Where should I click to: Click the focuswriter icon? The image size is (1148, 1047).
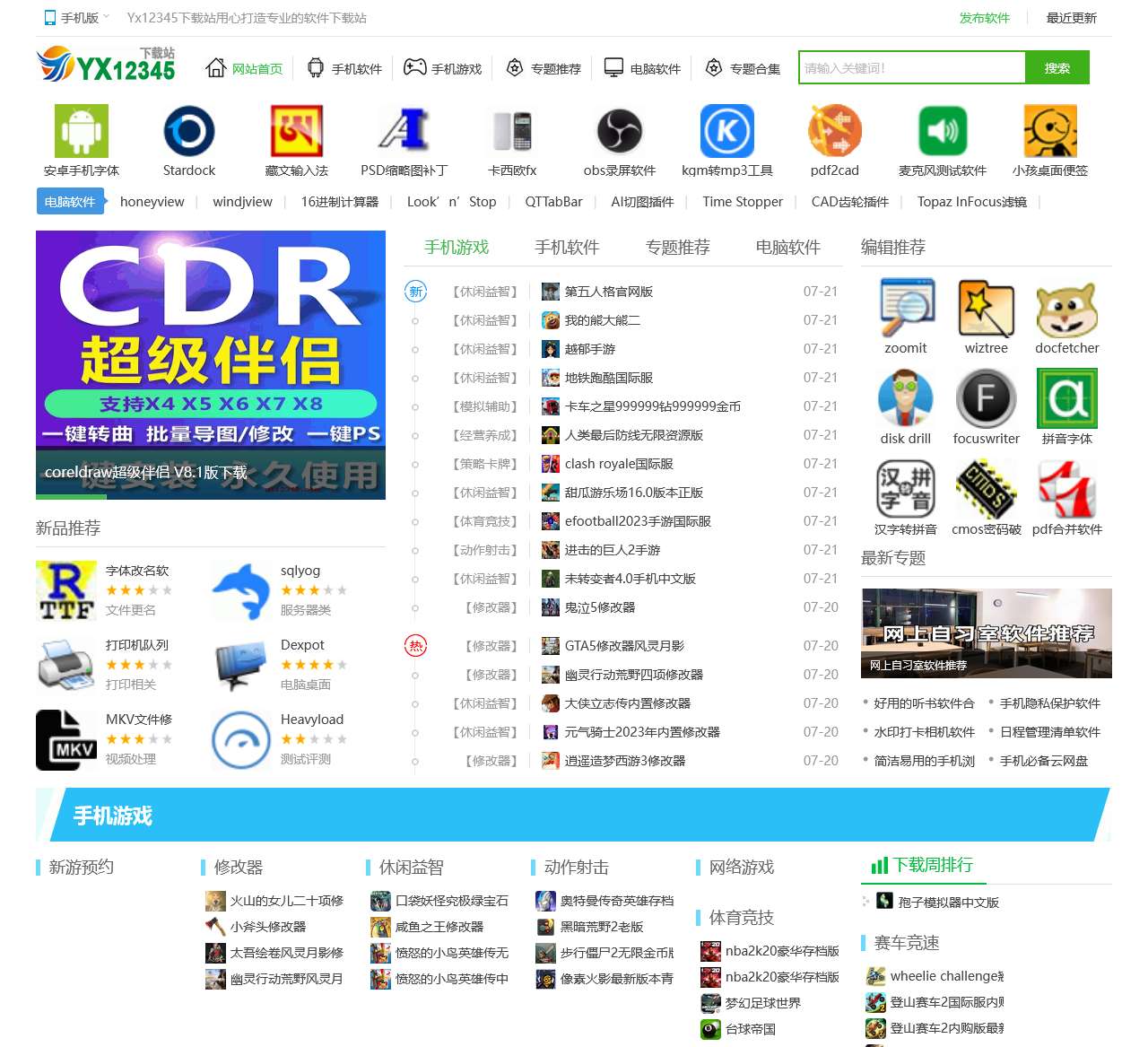pos(987,398)
